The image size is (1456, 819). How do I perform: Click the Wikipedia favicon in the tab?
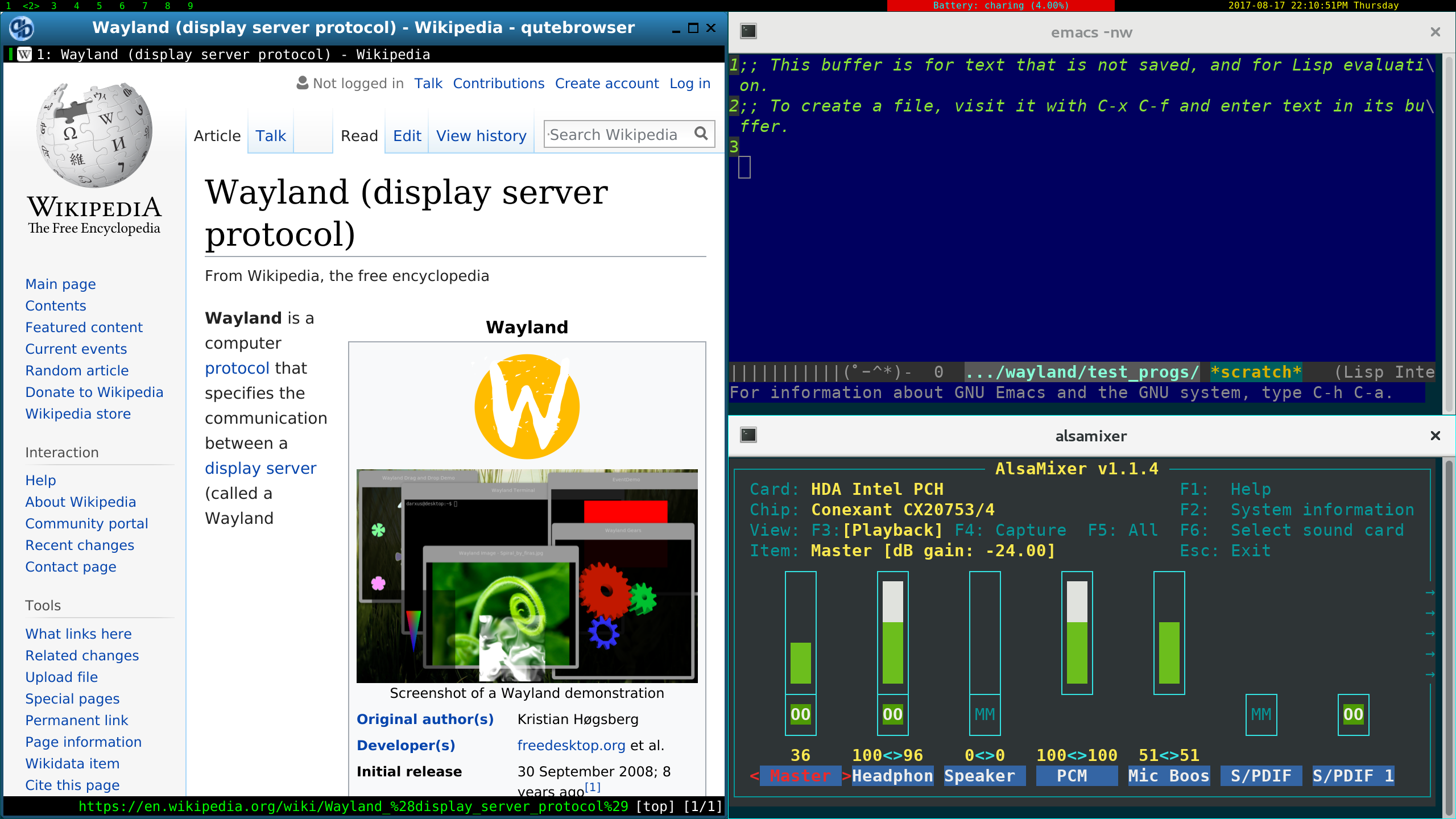(24, 55)
